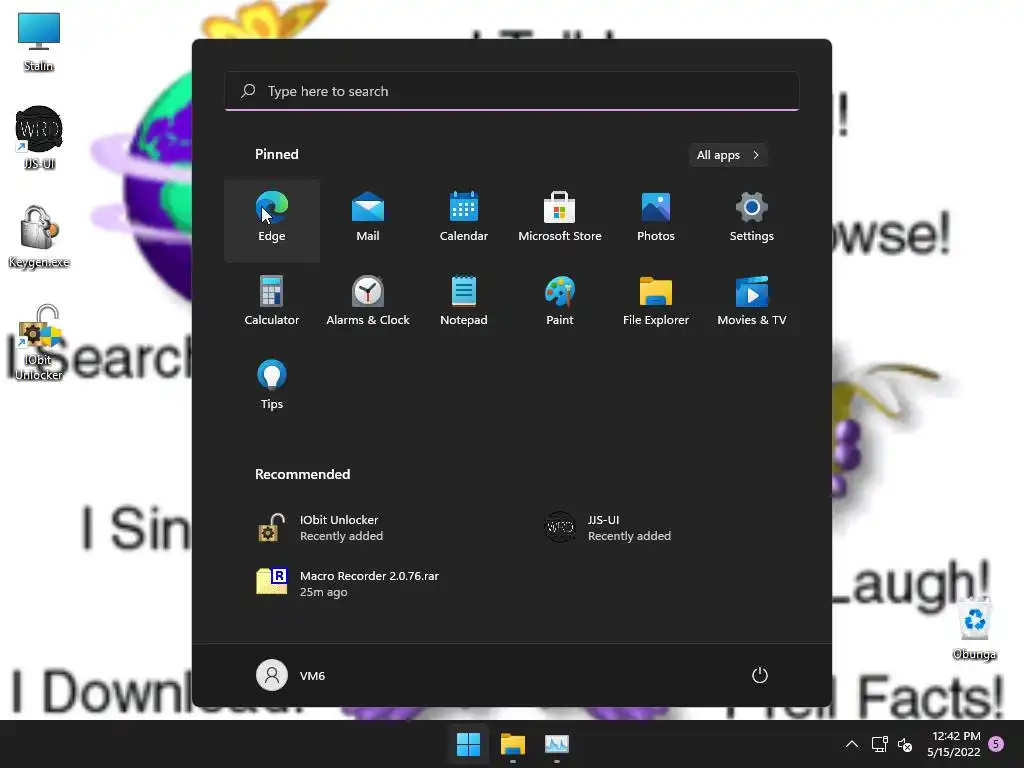Click the muted volume tray icon
This screenshot has height=768, width=1024.
904,744
